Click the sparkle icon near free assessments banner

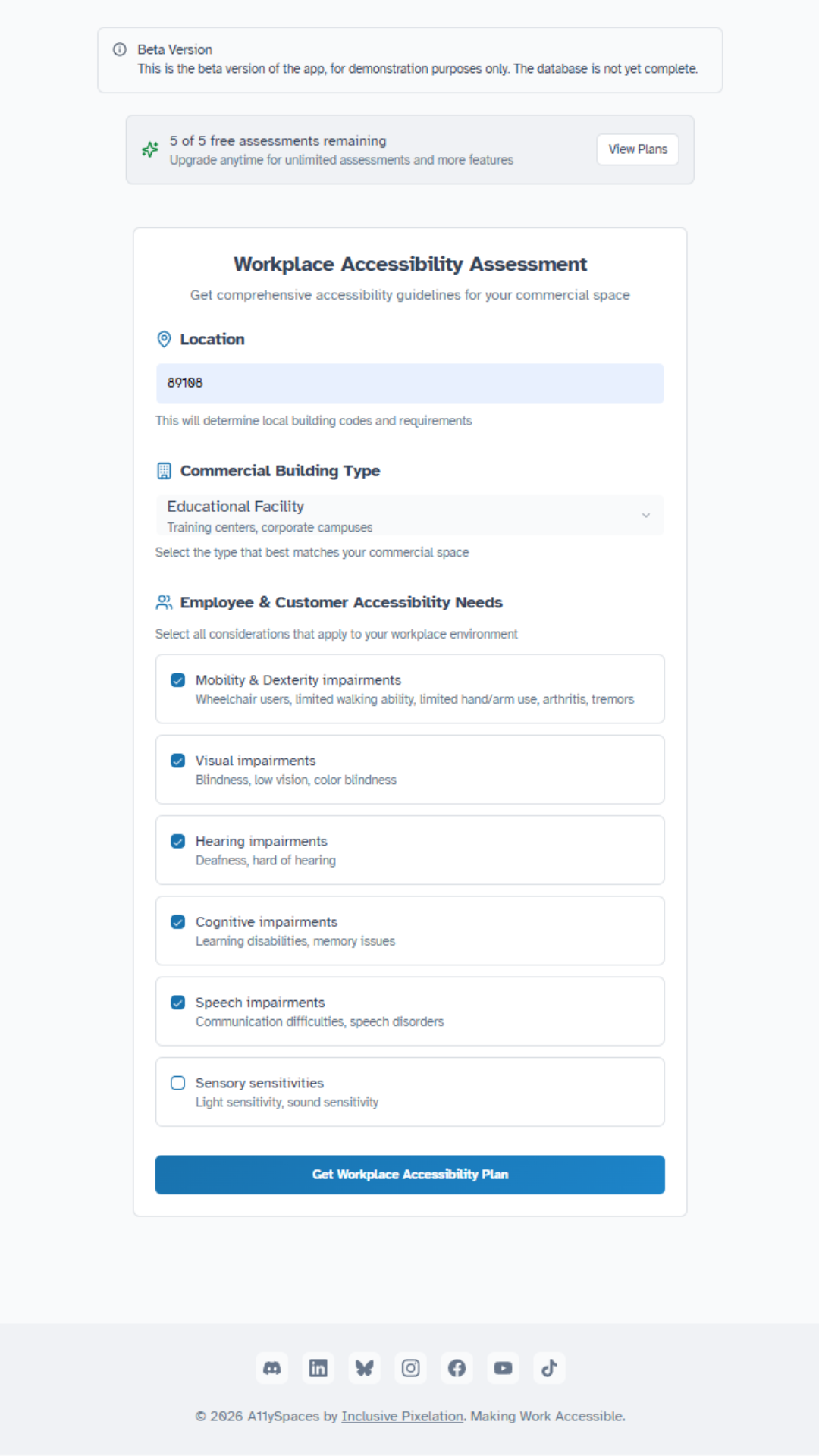click(149, 149)
